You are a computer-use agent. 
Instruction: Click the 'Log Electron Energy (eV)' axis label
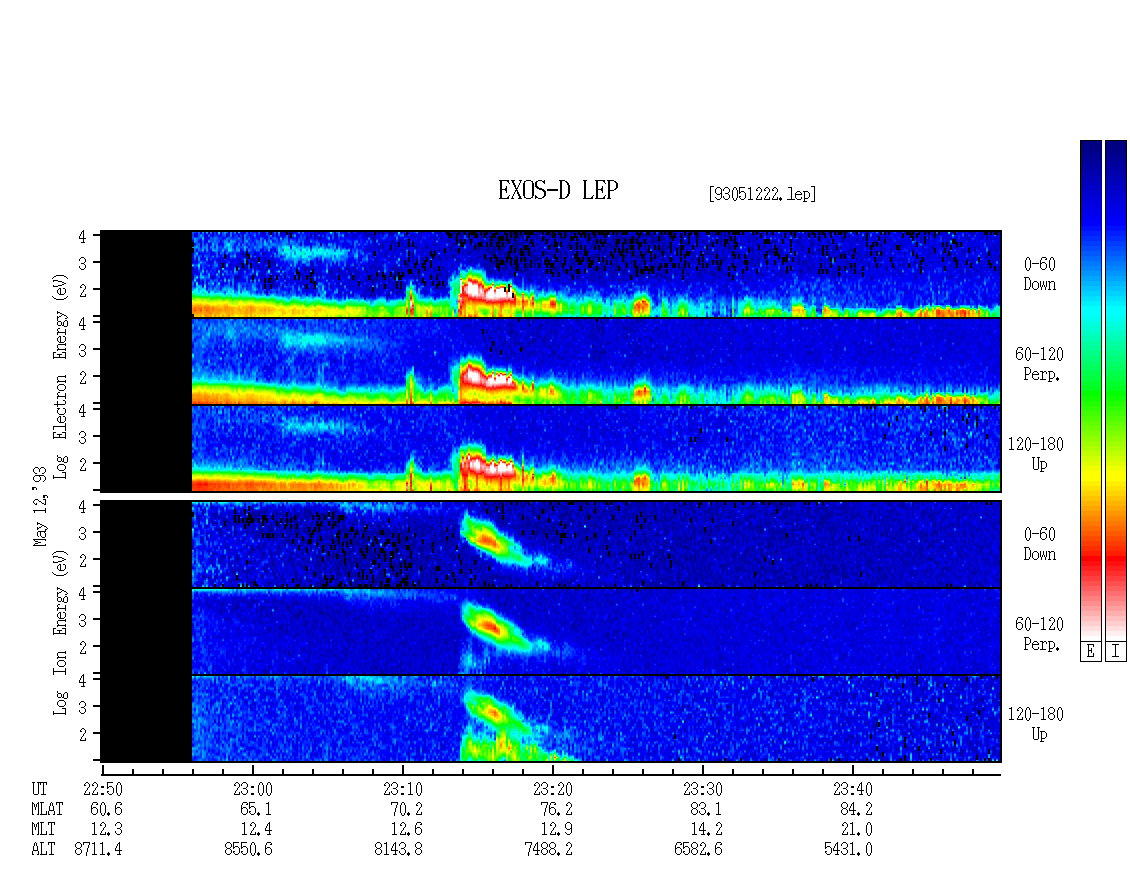coord(60,374)
